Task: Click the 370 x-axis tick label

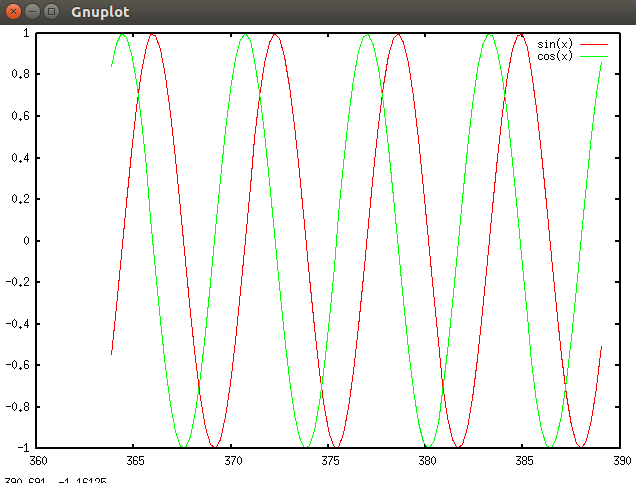Action: (x=233, y=461)
